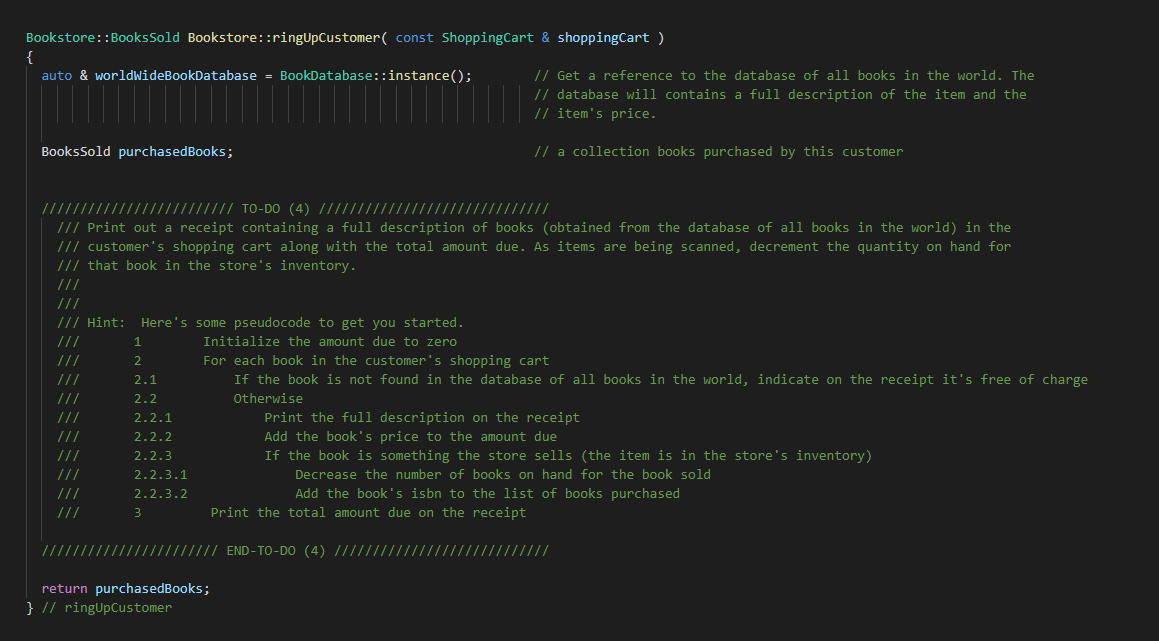
Task: Click purchasedBooks in the return statement
Action: [x=149, y=589]
